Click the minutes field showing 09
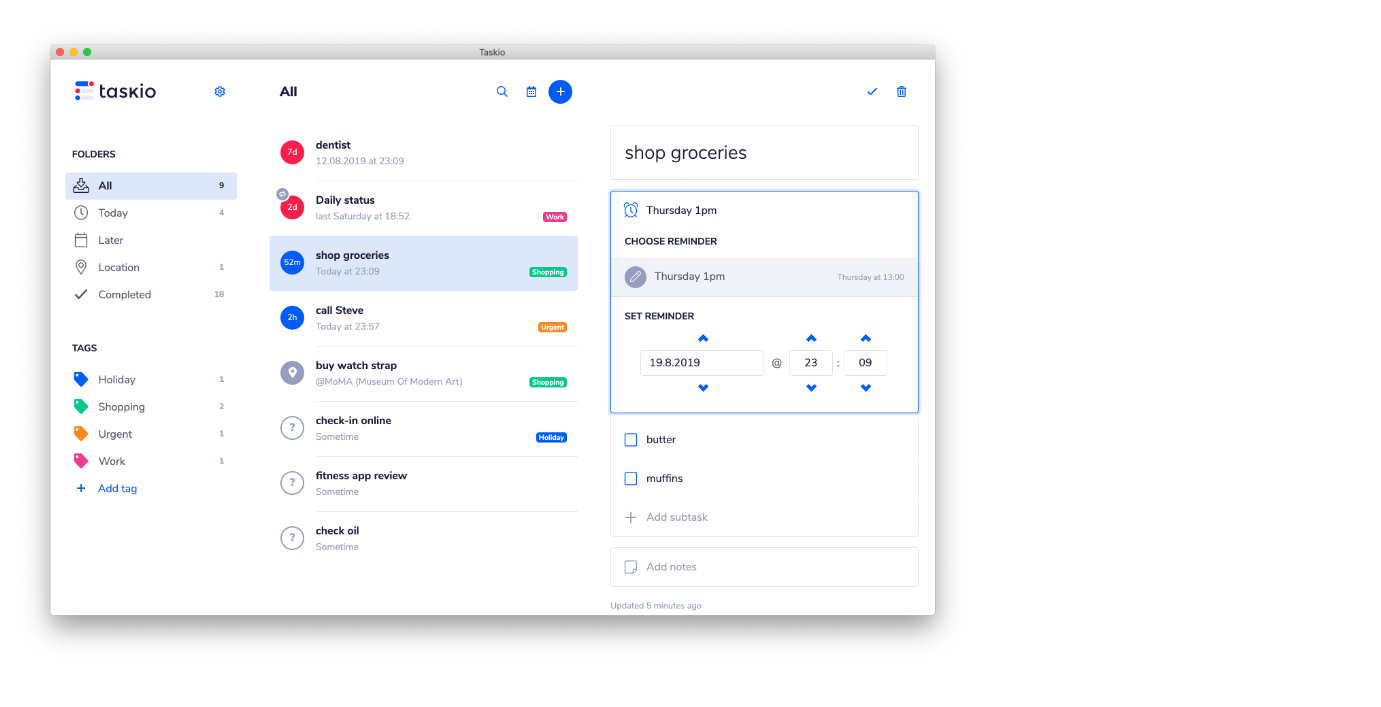 pyautogui.click(x=866, y=363)
